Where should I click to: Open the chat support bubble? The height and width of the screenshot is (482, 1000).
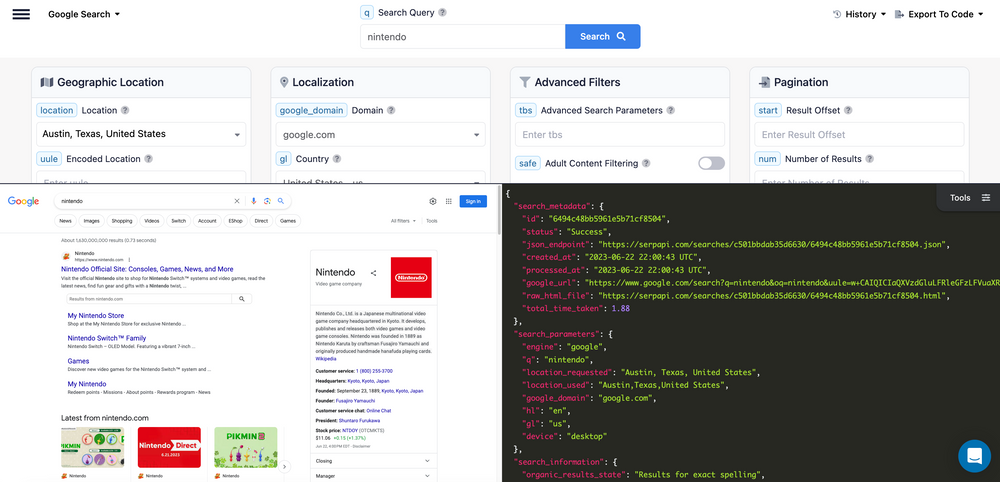point(974,456)
